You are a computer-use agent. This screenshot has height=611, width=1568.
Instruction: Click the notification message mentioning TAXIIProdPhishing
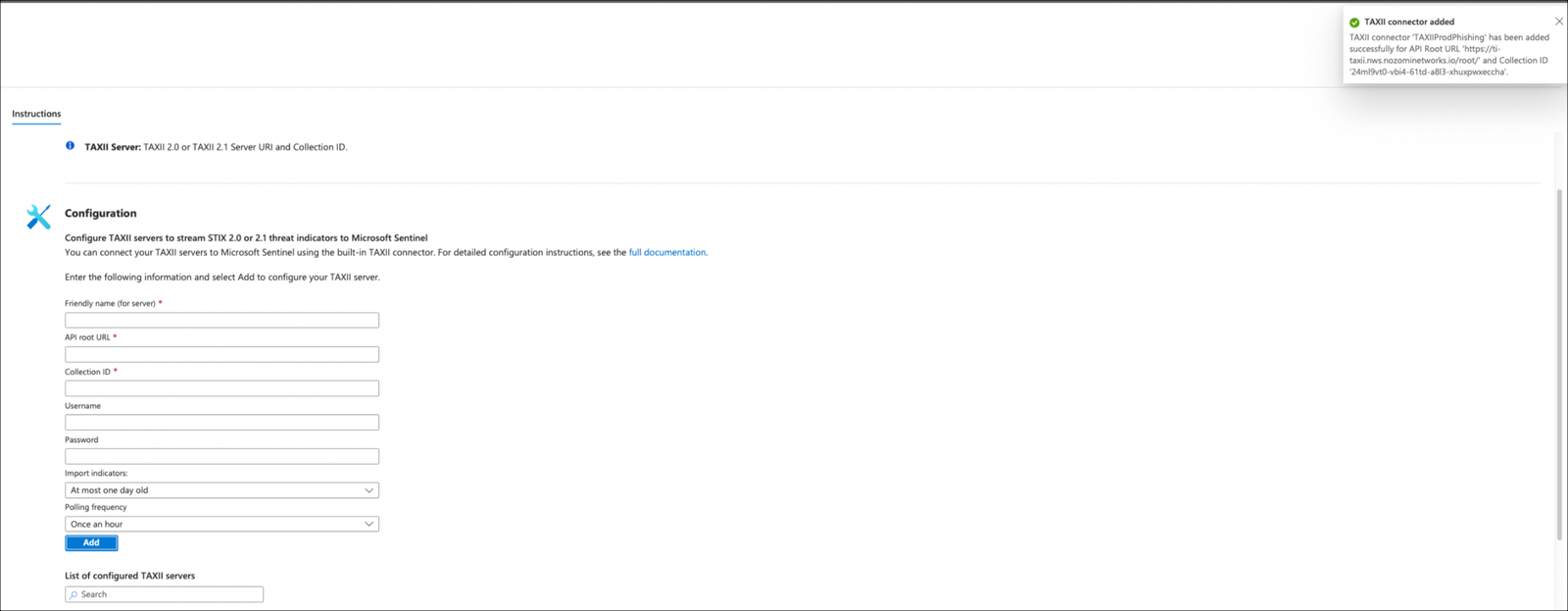pos(1449,55)
